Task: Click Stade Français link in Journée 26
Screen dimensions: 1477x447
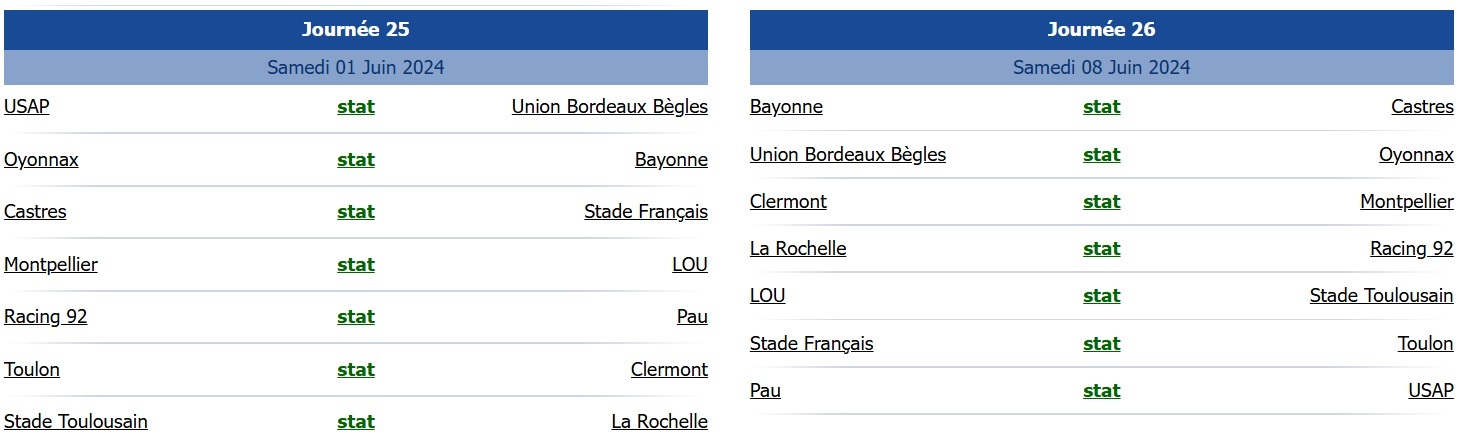Action: click(x=811, y=344)
